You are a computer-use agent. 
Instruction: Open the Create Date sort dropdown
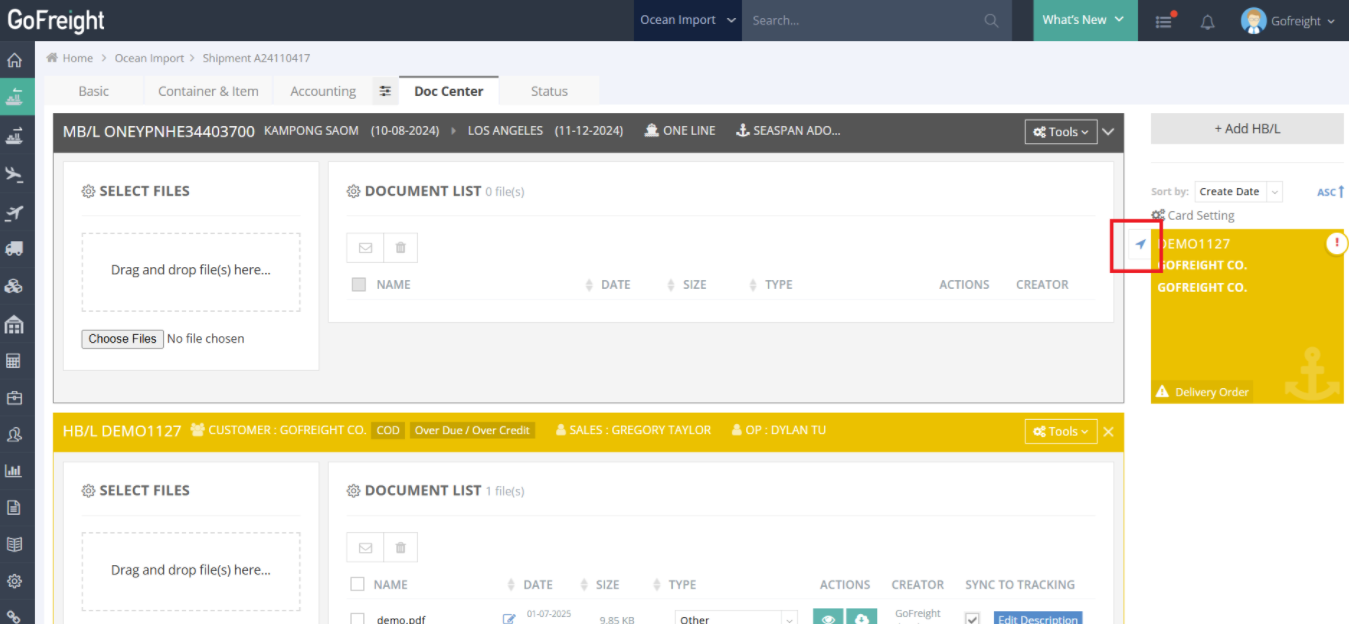[1238, 192]
